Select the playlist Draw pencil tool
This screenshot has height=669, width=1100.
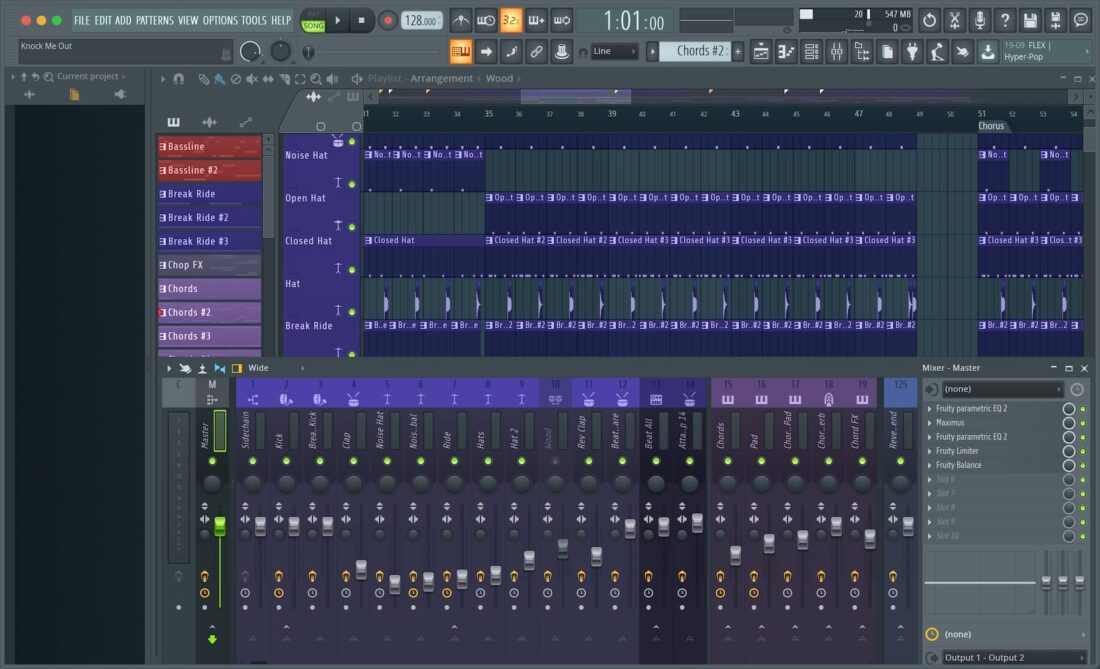[203, 79]
